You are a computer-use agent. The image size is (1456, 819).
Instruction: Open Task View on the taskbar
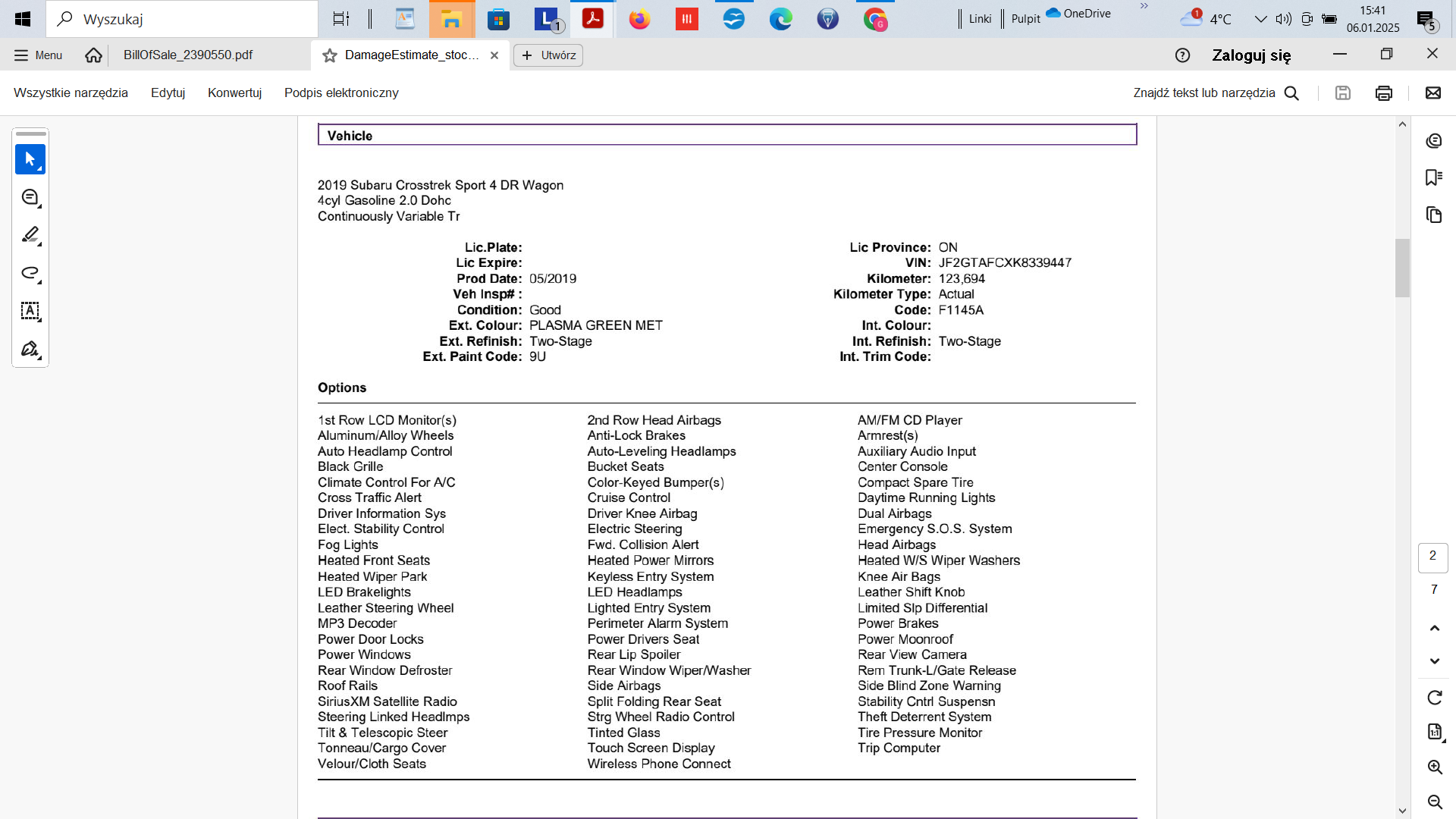[341, 19]
